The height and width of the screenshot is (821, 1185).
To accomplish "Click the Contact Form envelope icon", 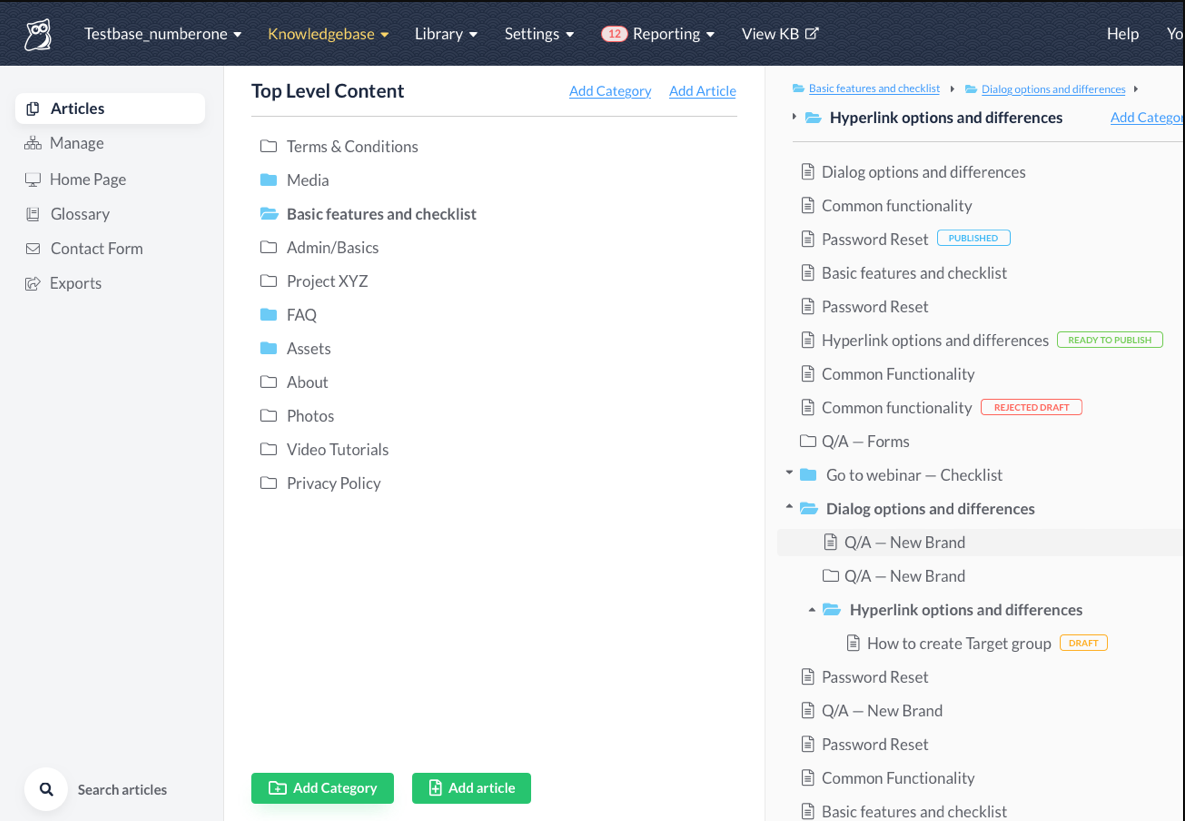I will pos(32,249).
